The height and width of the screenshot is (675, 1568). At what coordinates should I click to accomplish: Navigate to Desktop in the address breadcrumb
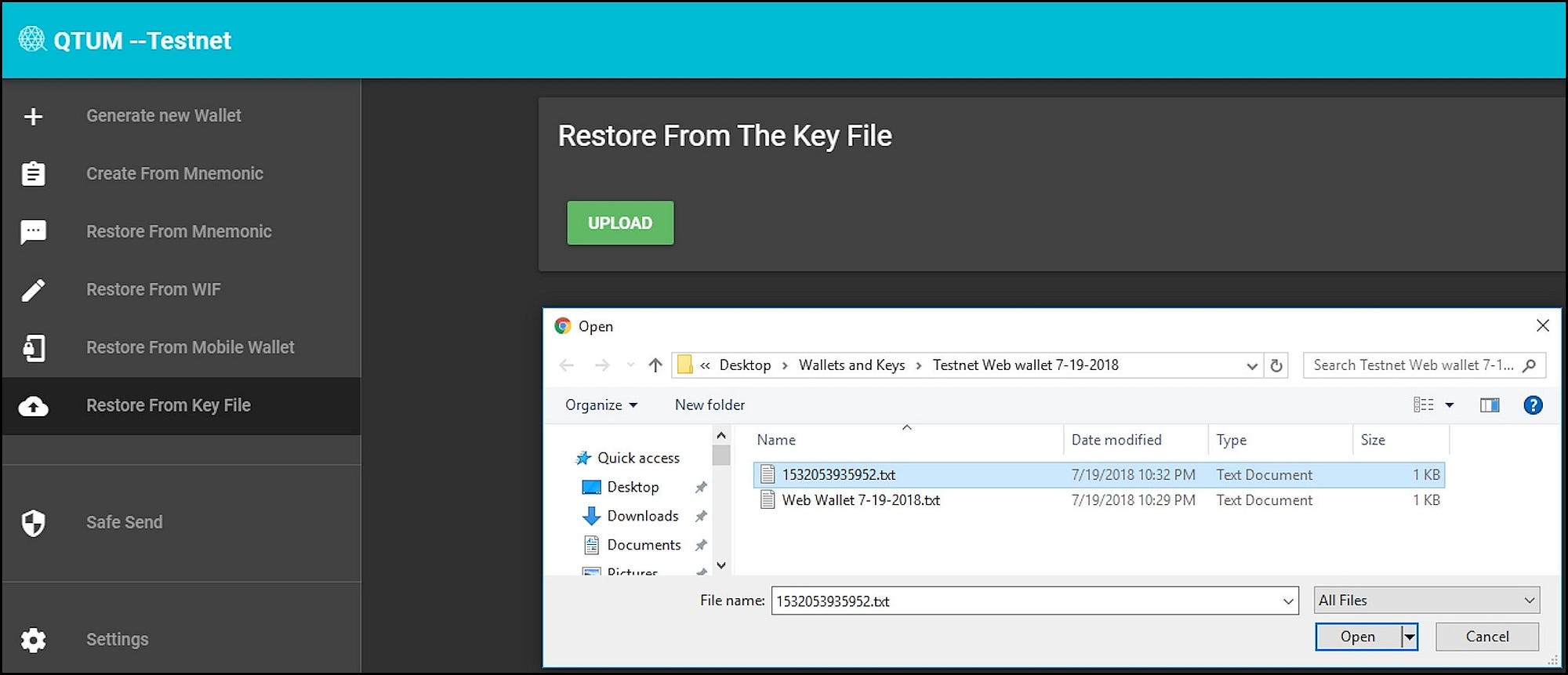coord(745,365)
